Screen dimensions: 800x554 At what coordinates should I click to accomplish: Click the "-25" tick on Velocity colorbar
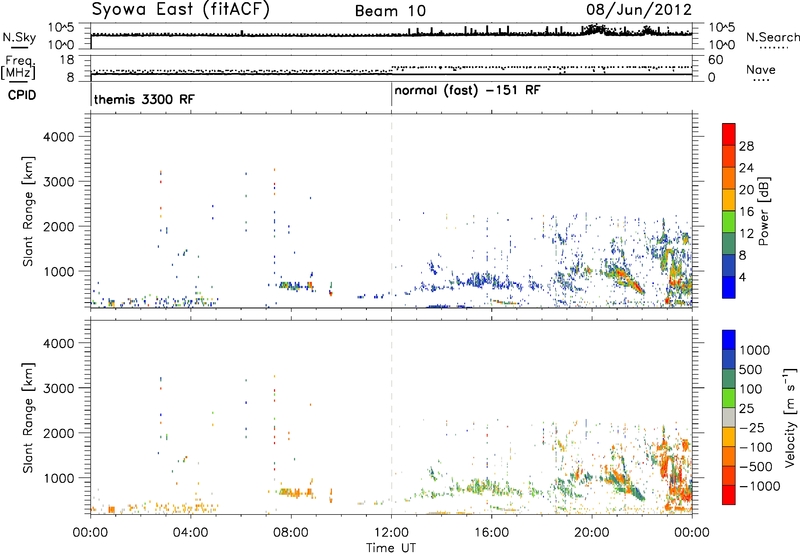click(x=752, y=427)
